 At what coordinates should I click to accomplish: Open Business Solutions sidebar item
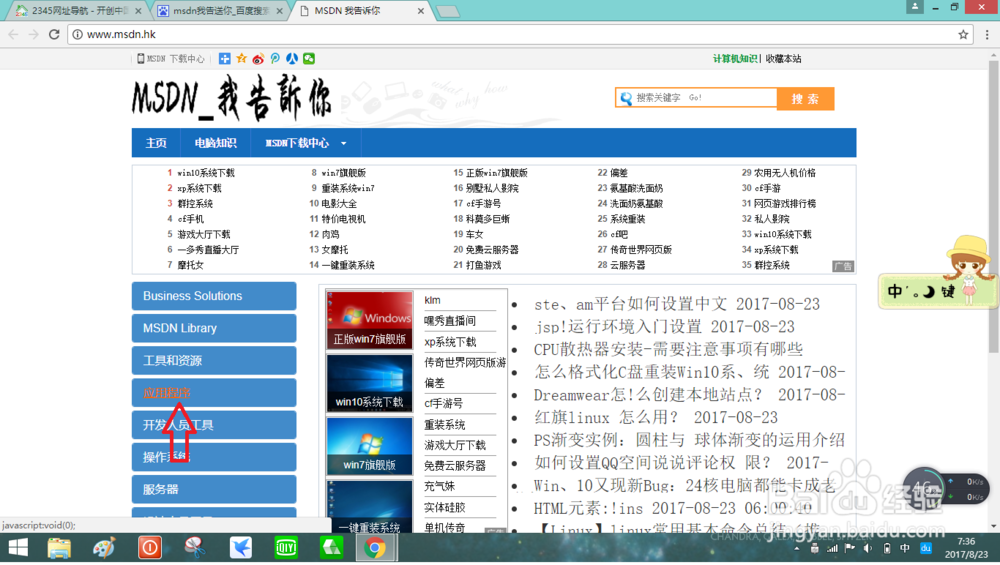tap(214, 296)
